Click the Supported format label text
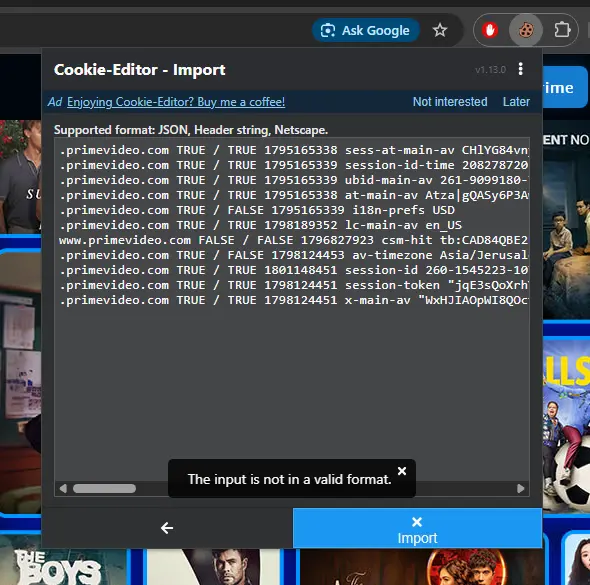Image resolution: width=590 pixels, height=585 pixels. click(191, 130)
